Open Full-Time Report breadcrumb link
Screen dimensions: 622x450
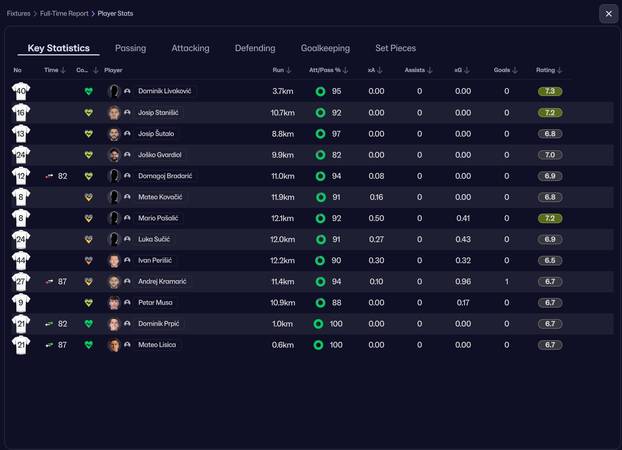(x=64, y=14)
